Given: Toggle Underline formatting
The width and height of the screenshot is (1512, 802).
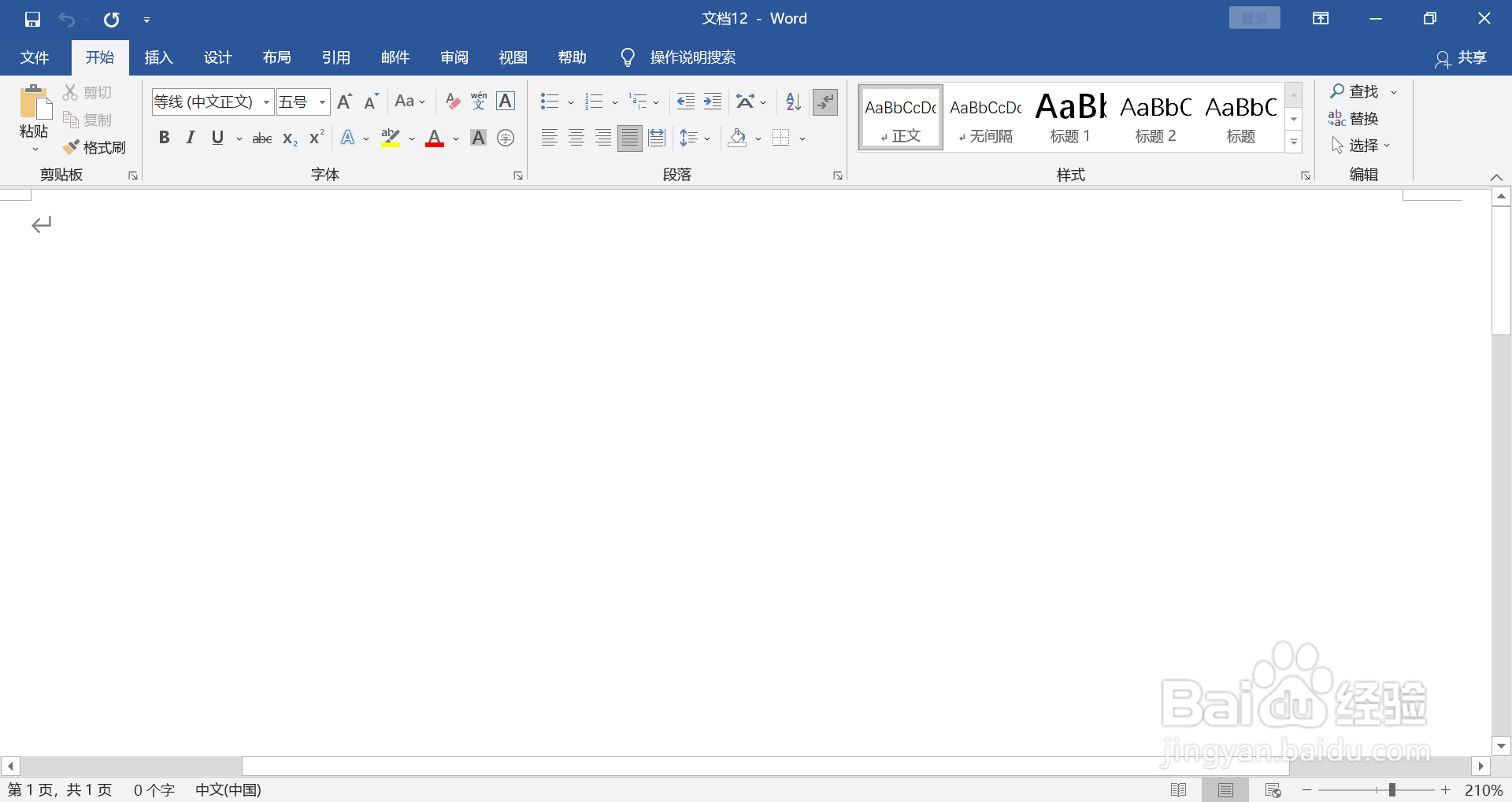Looking at the screenshot, I should coord(218,139).
